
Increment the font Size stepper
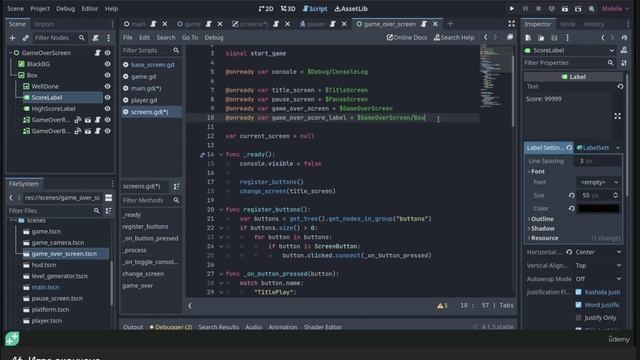(x=616, y=194)
